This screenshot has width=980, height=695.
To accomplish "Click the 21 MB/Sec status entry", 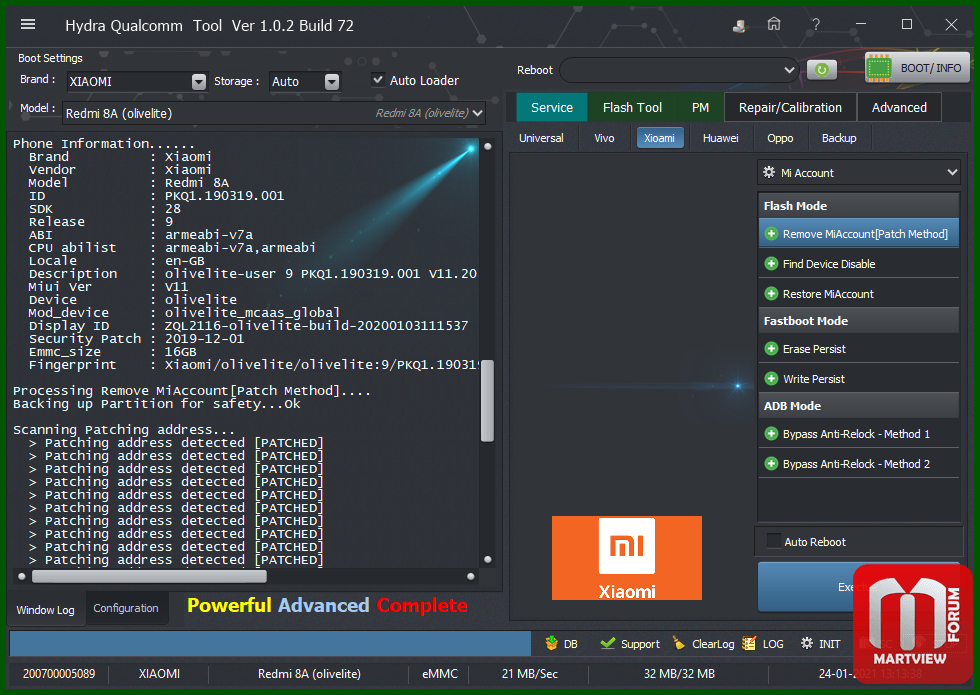I will (529, 674).
